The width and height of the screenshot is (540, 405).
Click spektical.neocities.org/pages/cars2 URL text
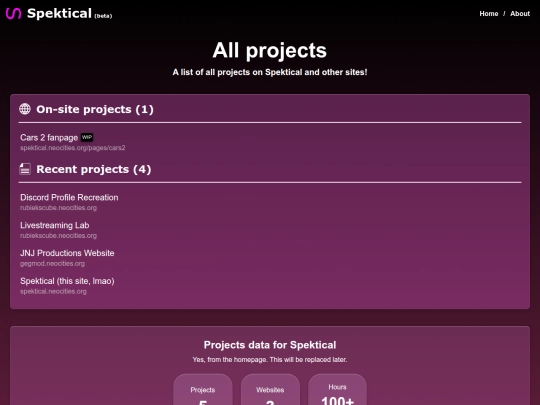pos(73,148)
